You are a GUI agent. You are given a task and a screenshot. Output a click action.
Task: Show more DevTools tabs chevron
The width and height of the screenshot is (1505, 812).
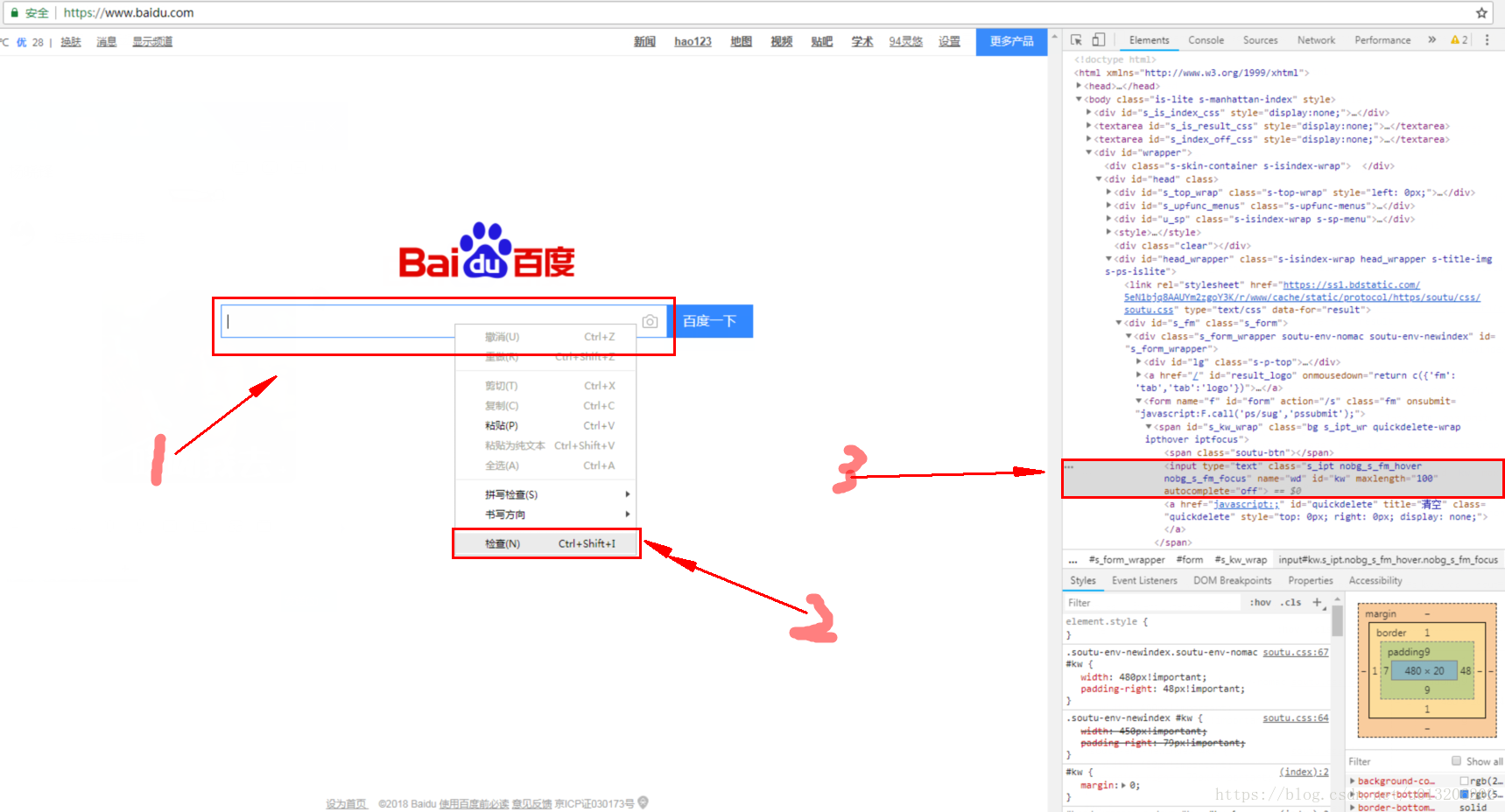pyautogui.click(x=1432, y=40)
